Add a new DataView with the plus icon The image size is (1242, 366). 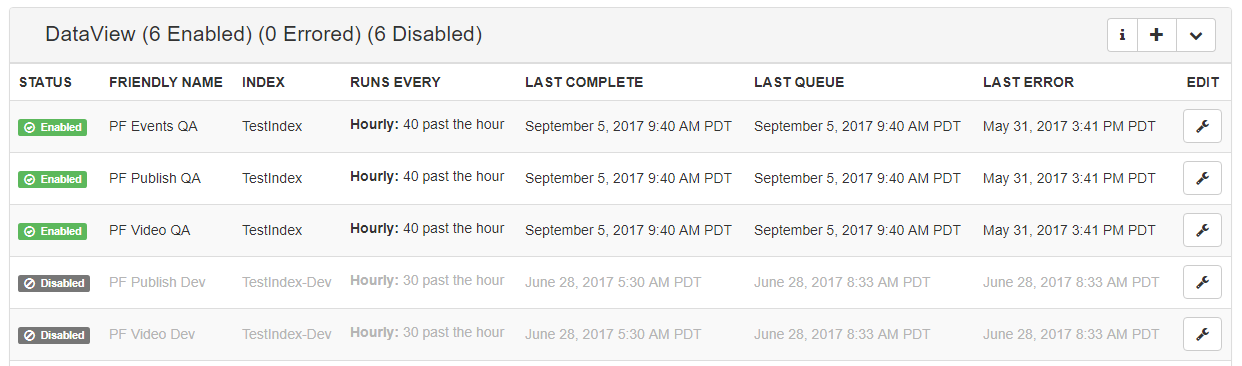[x=1157, y=35]
